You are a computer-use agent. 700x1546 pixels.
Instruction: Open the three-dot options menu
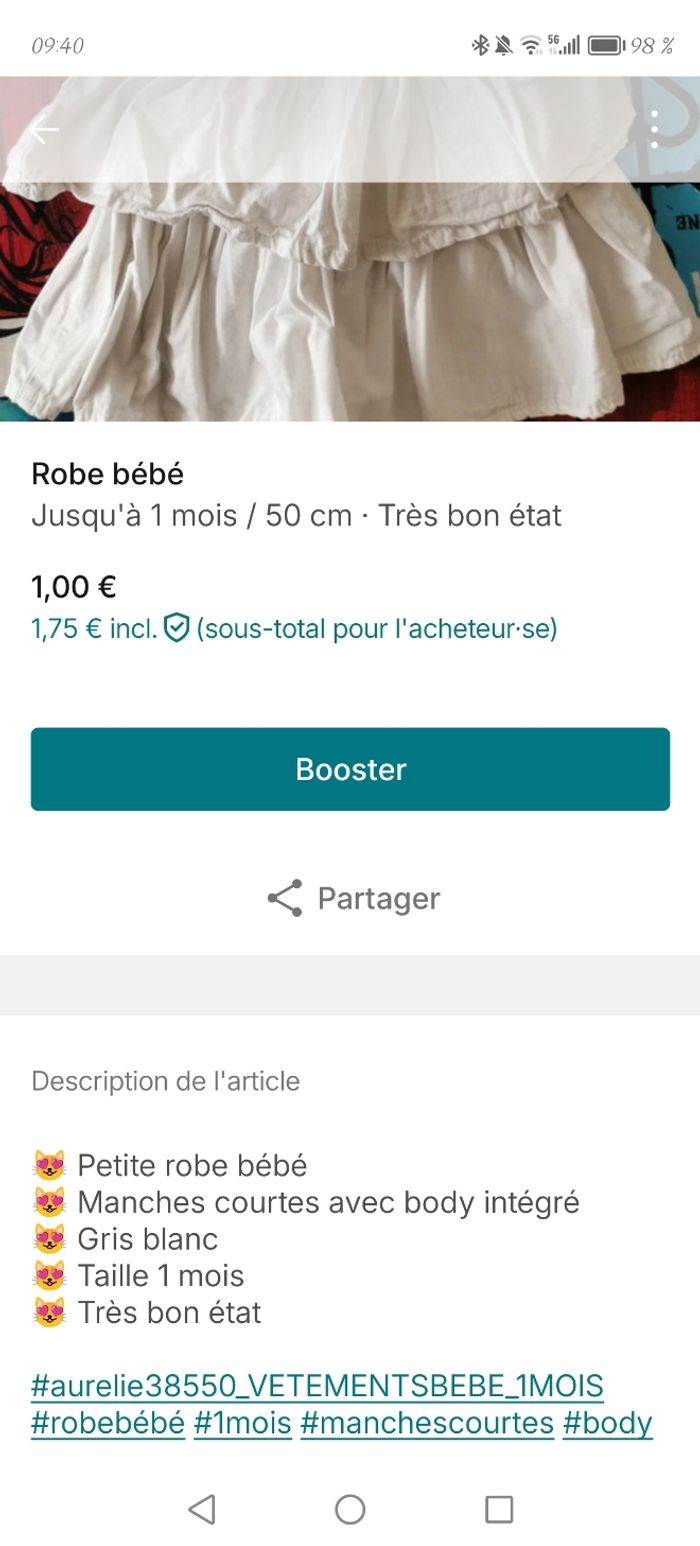click(x=656, y=129)
